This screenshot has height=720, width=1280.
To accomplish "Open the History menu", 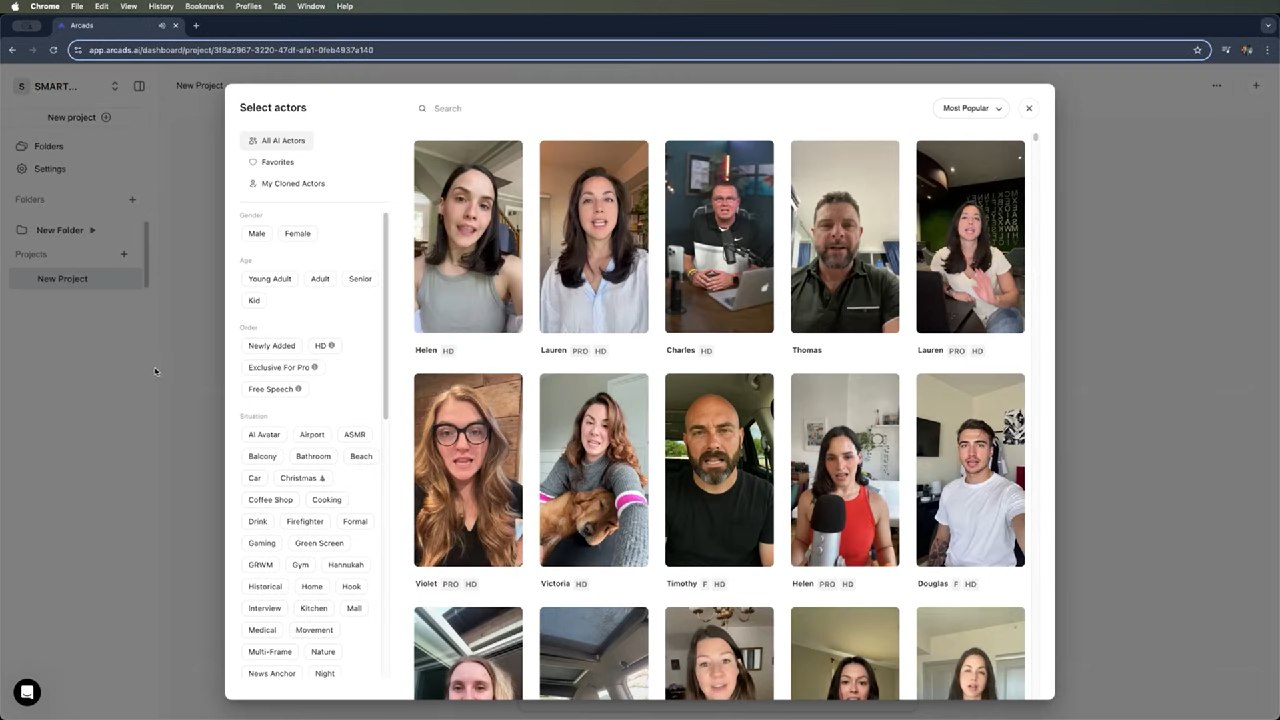I will pos(161,6).
